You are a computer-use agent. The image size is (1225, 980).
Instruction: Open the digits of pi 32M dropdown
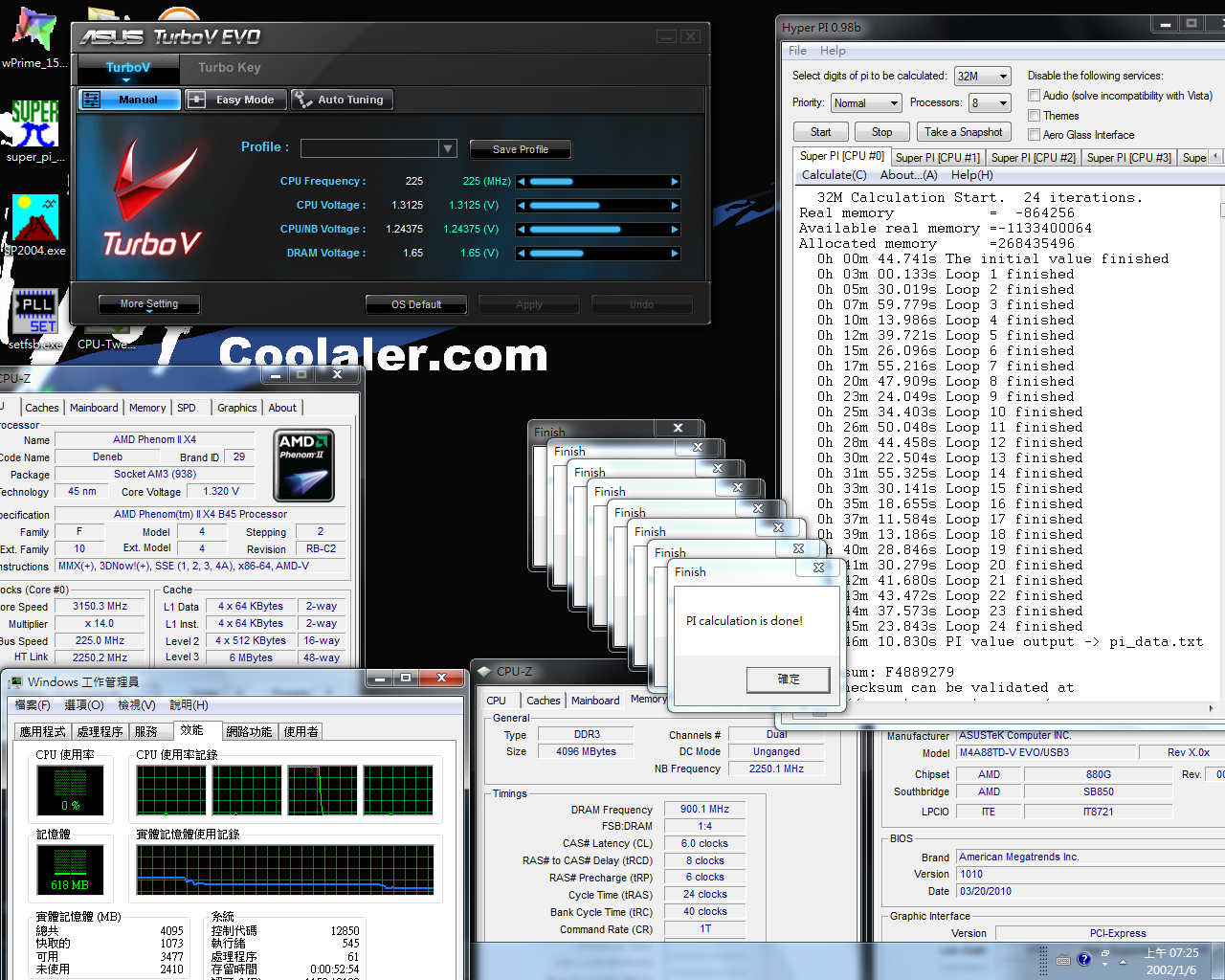click(x=983, y=77)
